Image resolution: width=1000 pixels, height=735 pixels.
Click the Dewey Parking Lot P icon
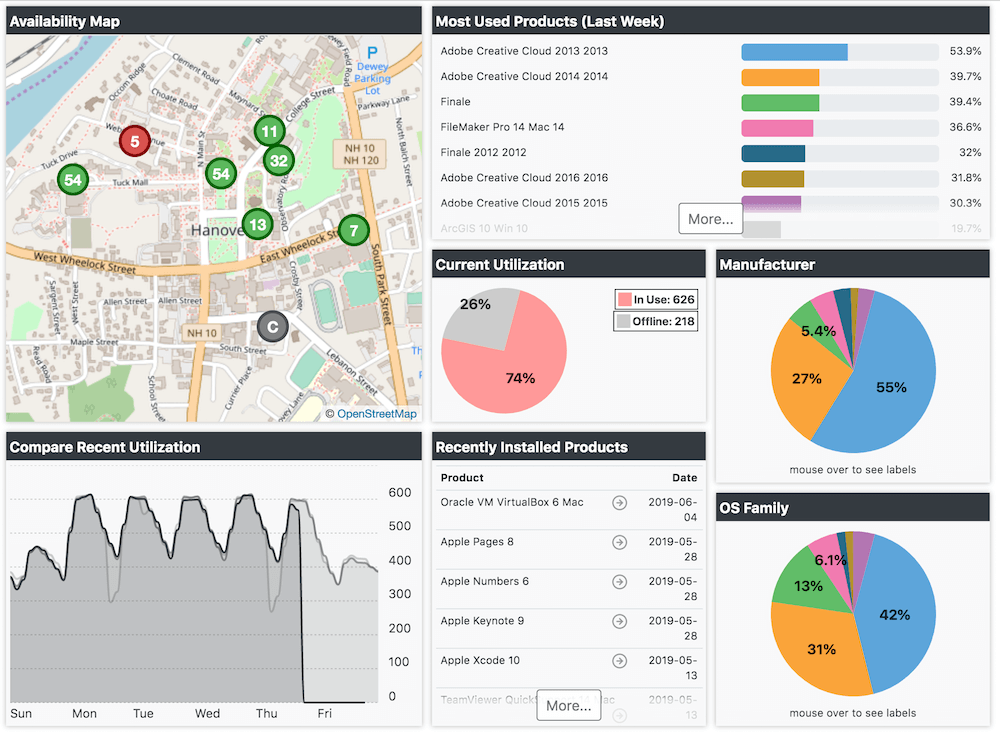pos(373,53)
